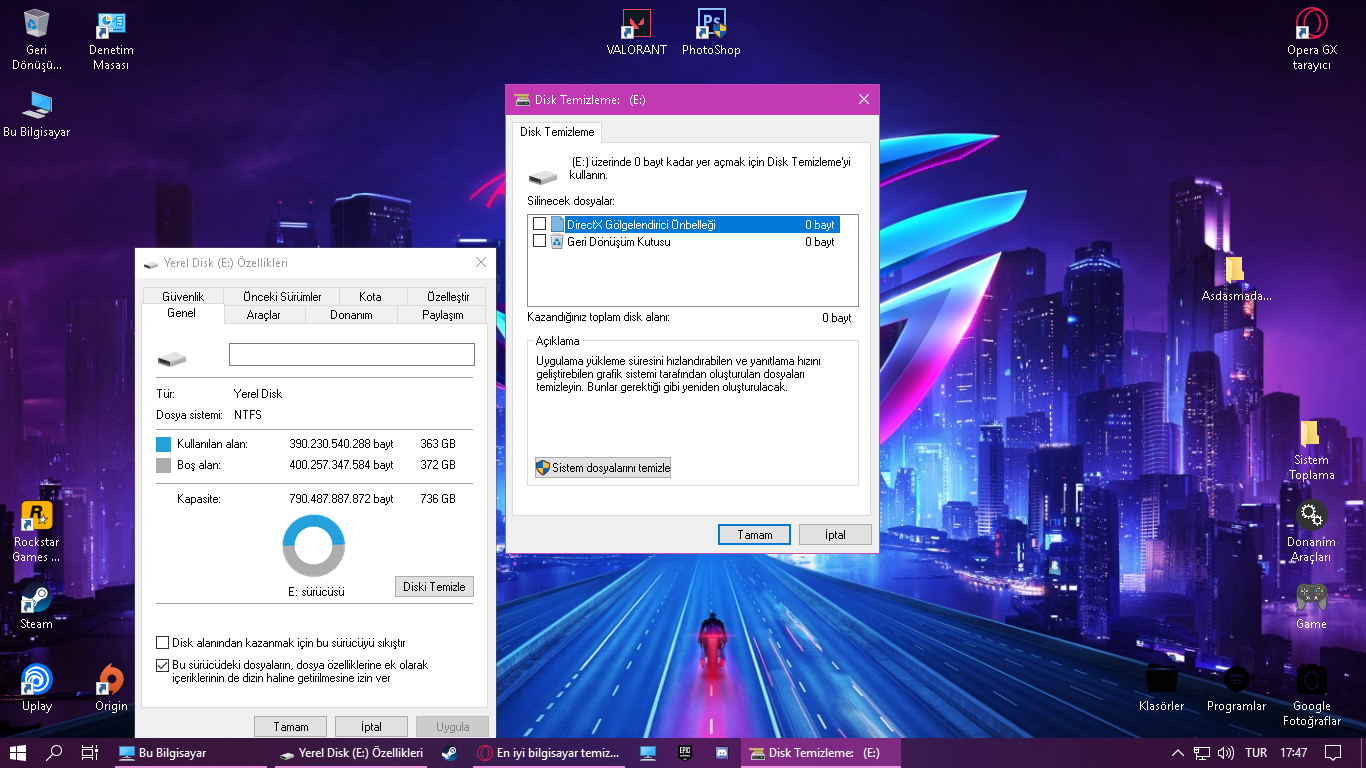
Task: Check the Geri Dönüşüm Kutusu checkbox
Action: pos(540,241)
